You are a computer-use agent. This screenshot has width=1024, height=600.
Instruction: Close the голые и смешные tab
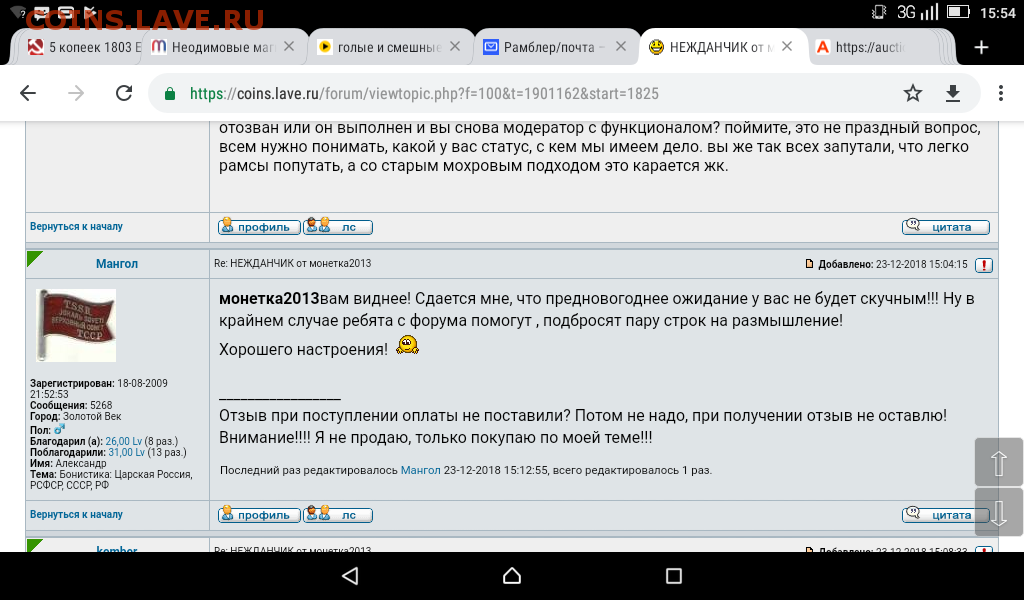pyautogui.click(x=455, y=46)
